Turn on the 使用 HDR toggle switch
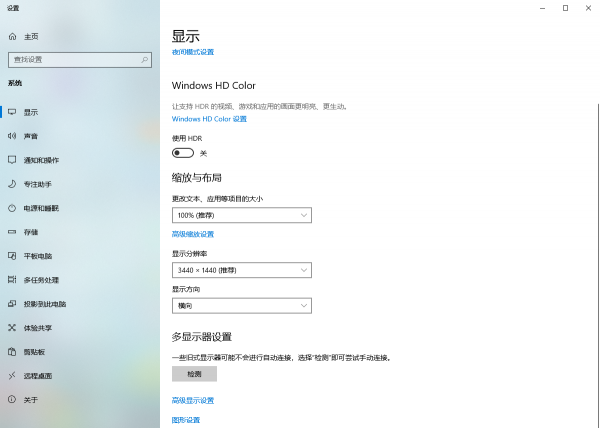This screenshot has height=428, width=600. pos(183,153)
